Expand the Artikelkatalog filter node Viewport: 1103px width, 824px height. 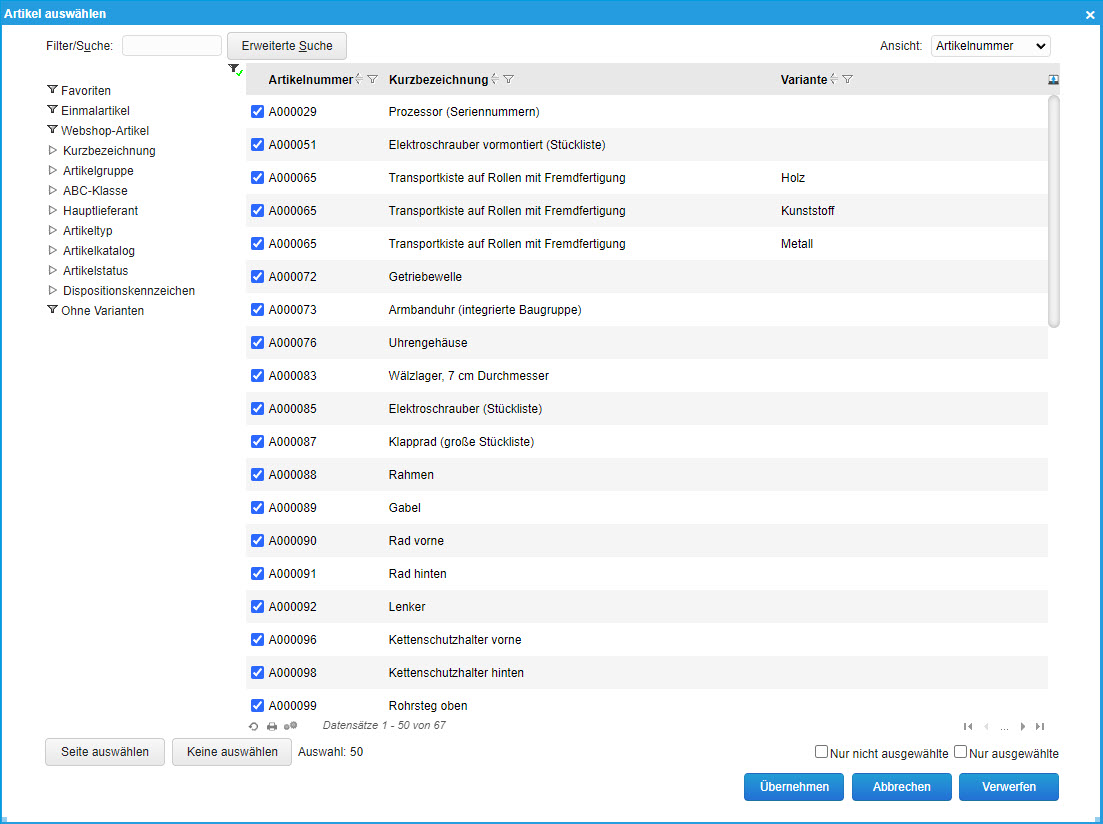point(53,251)
